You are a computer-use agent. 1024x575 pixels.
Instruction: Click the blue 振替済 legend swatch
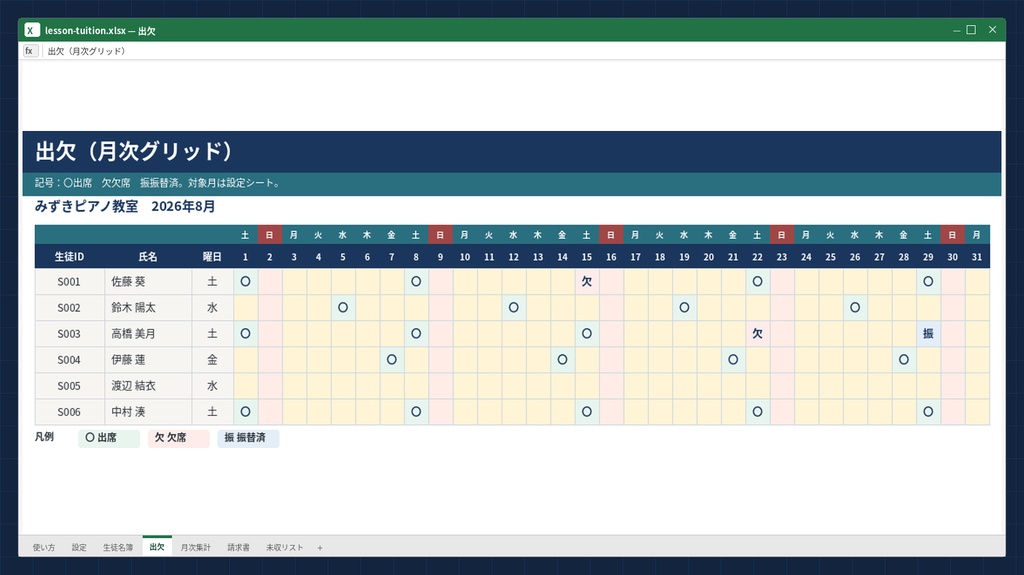(248, 438)
